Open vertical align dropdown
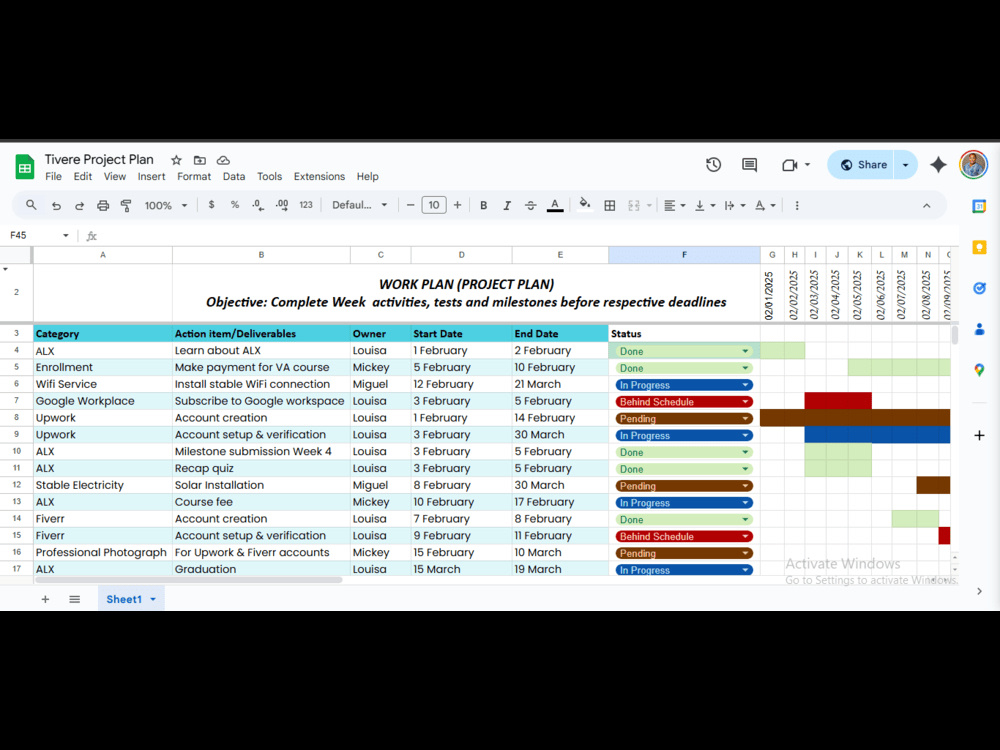Screen dimensions: 1000x750 pos(705,205)
